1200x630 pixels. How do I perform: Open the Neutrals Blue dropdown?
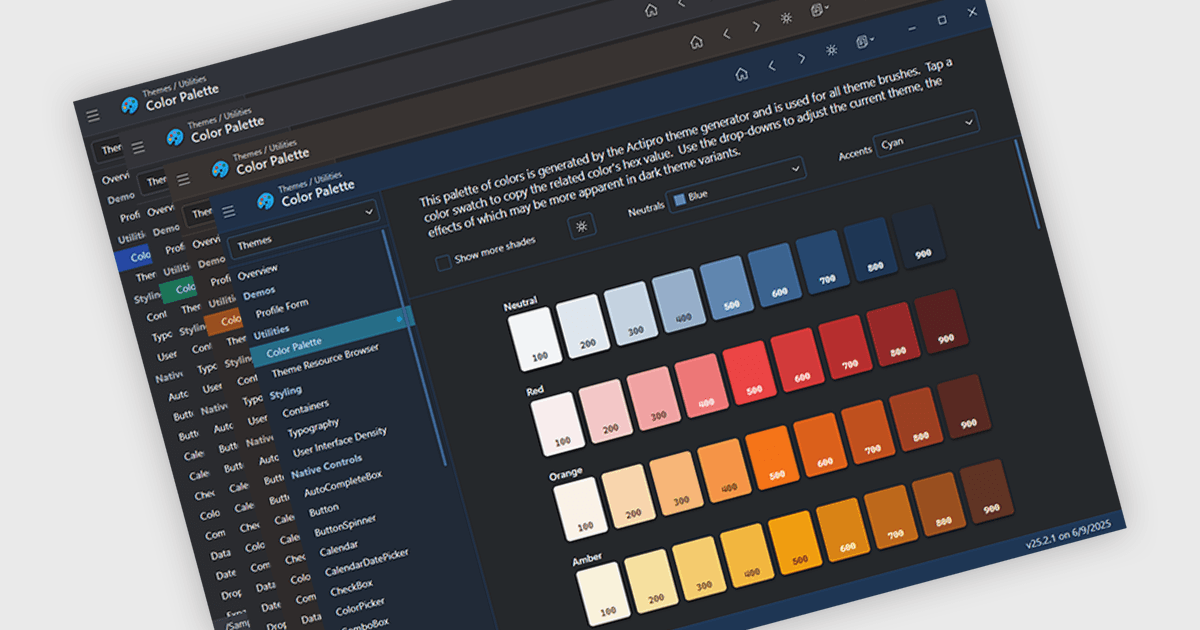coord(737,184)
